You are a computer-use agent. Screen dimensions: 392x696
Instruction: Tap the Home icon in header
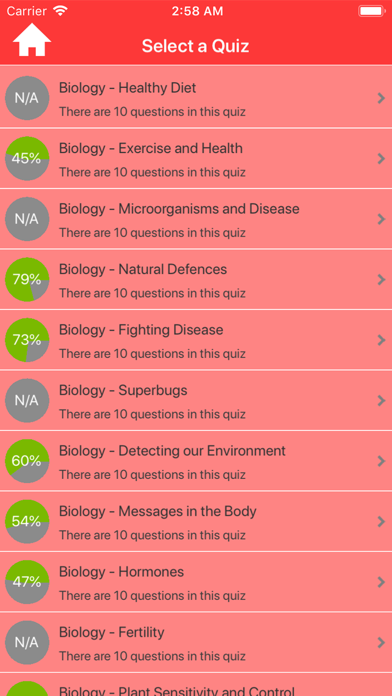pyautogui.click(x=32, y=40)
